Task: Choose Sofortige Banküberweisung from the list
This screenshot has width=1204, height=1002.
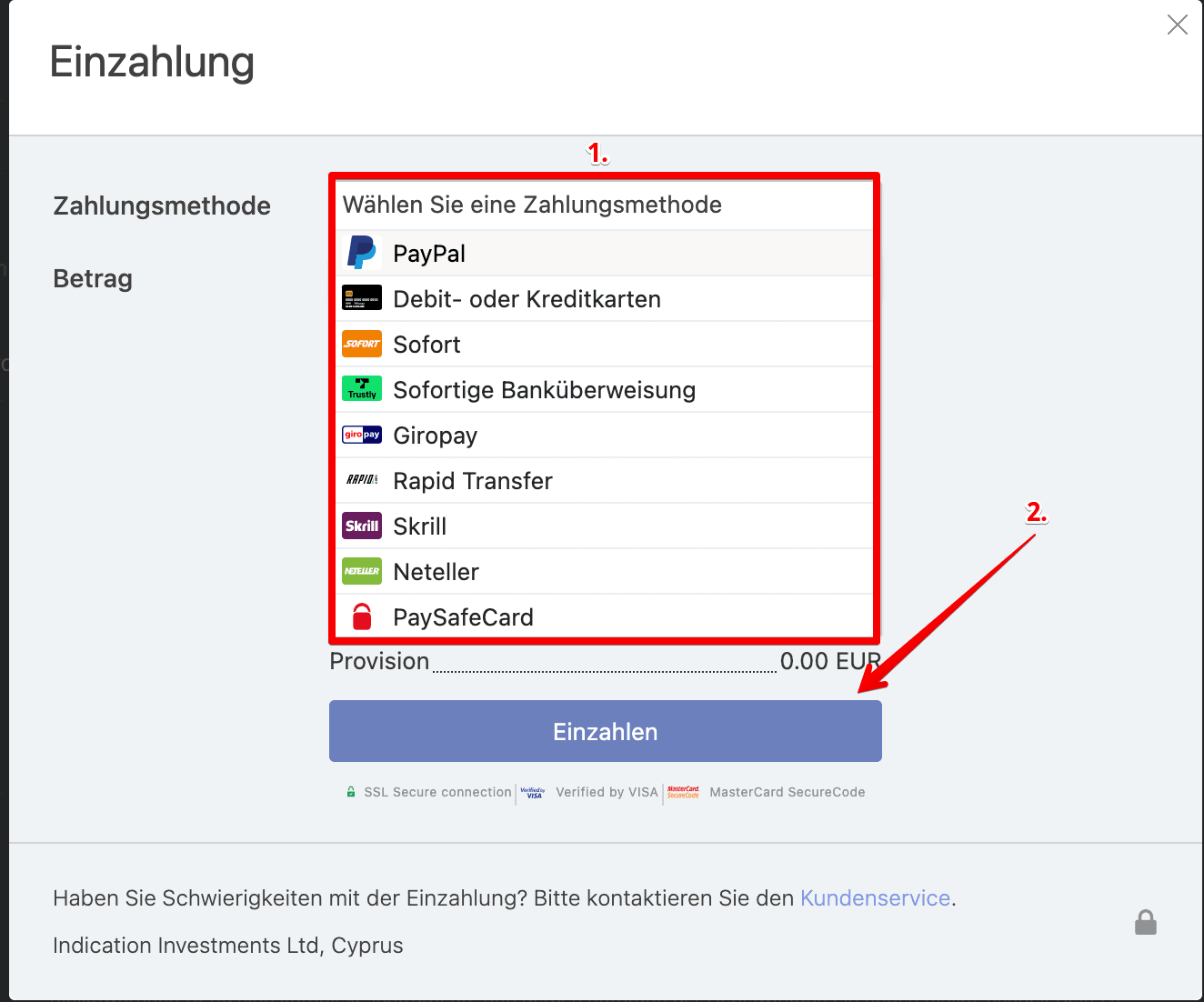Action: 544,389
